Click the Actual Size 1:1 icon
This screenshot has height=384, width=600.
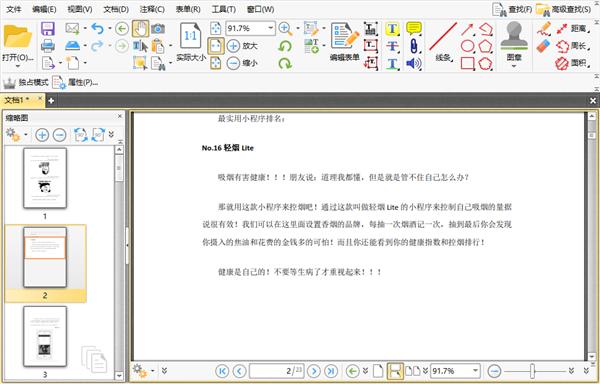coord(191,36)
